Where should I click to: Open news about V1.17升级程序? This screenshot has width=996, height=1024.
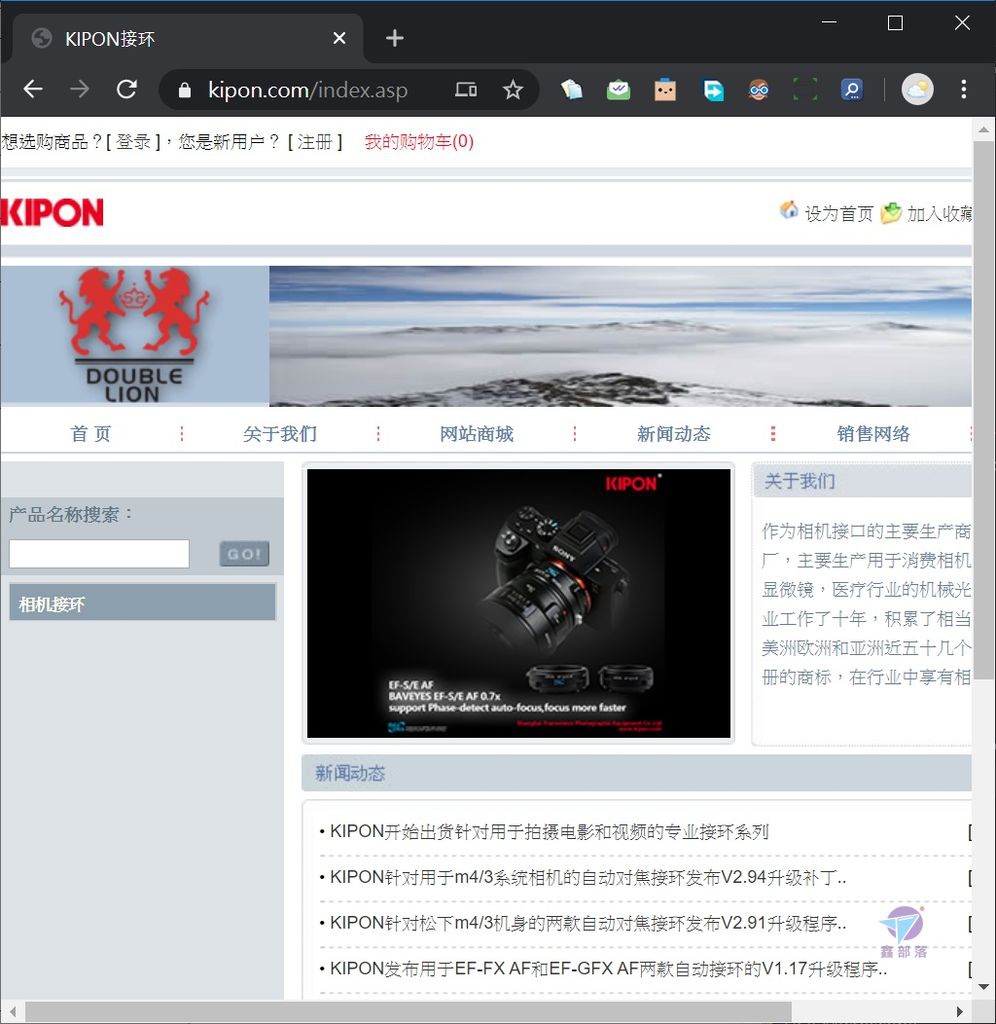pyautogui.click(x=608, y=968)
